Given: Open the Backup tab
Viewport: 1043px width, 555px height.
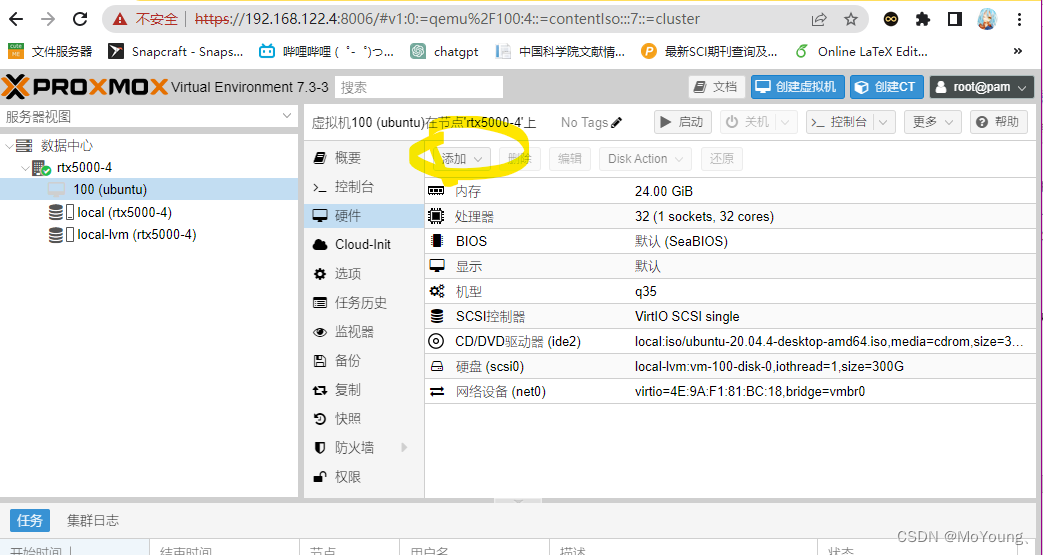Looking at the screenshot, I should coord(364,361).
